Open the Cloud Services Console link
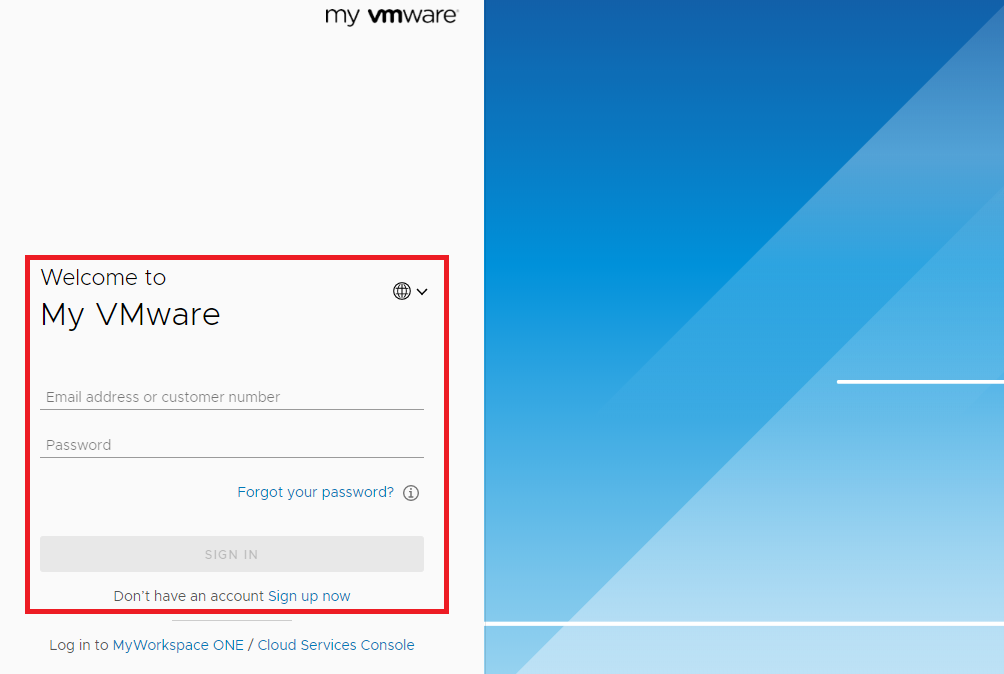The width and height of the screenshot is (1004, 674). (336, 645)
